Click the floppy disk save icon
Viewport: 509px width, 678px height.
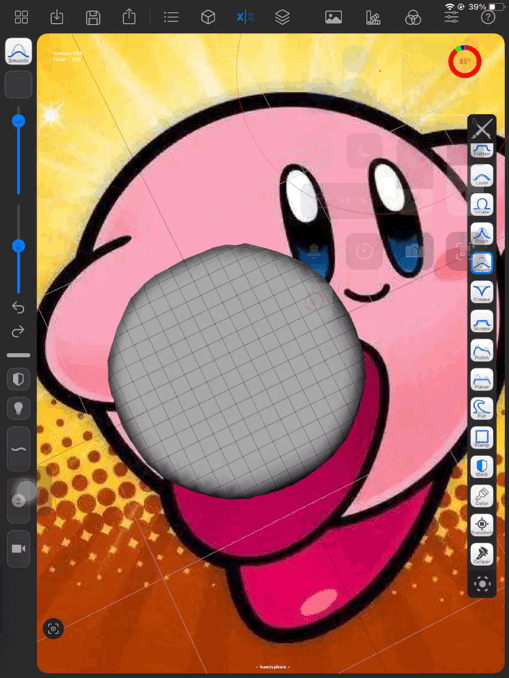[x=93, y=18]
